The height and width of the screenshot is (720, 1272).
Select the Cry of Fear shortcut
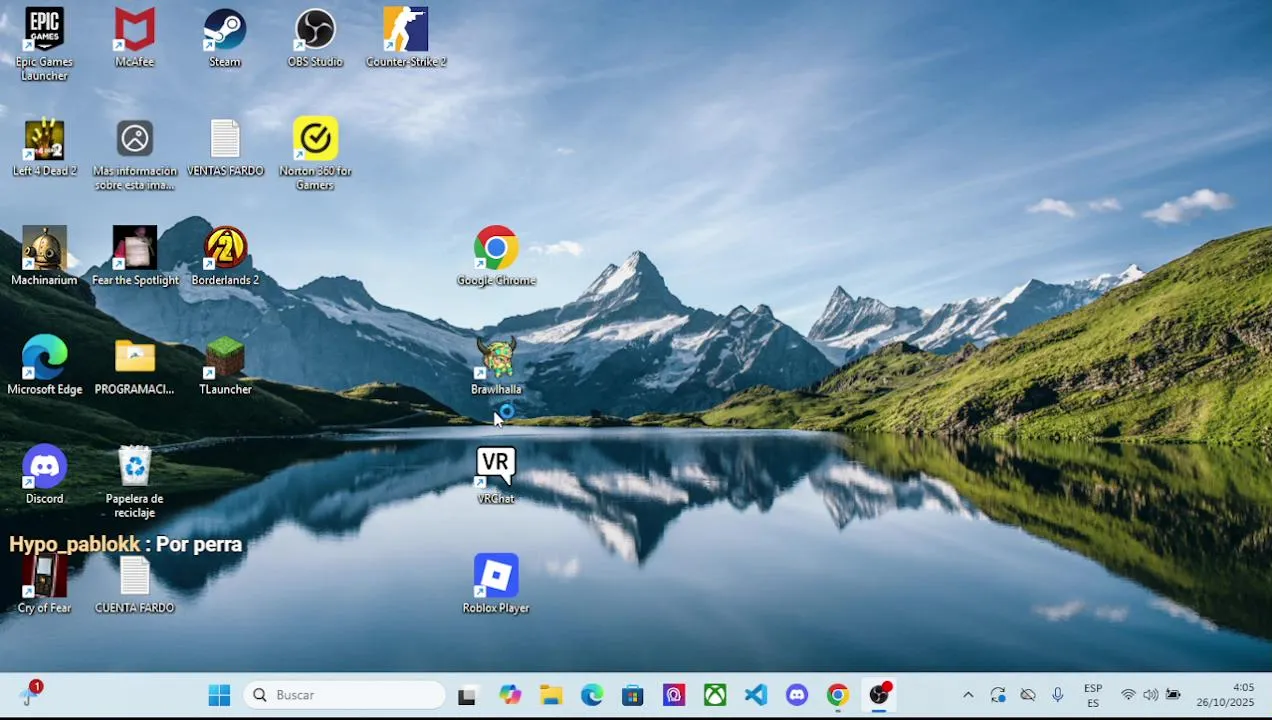(x=44, y=583)
